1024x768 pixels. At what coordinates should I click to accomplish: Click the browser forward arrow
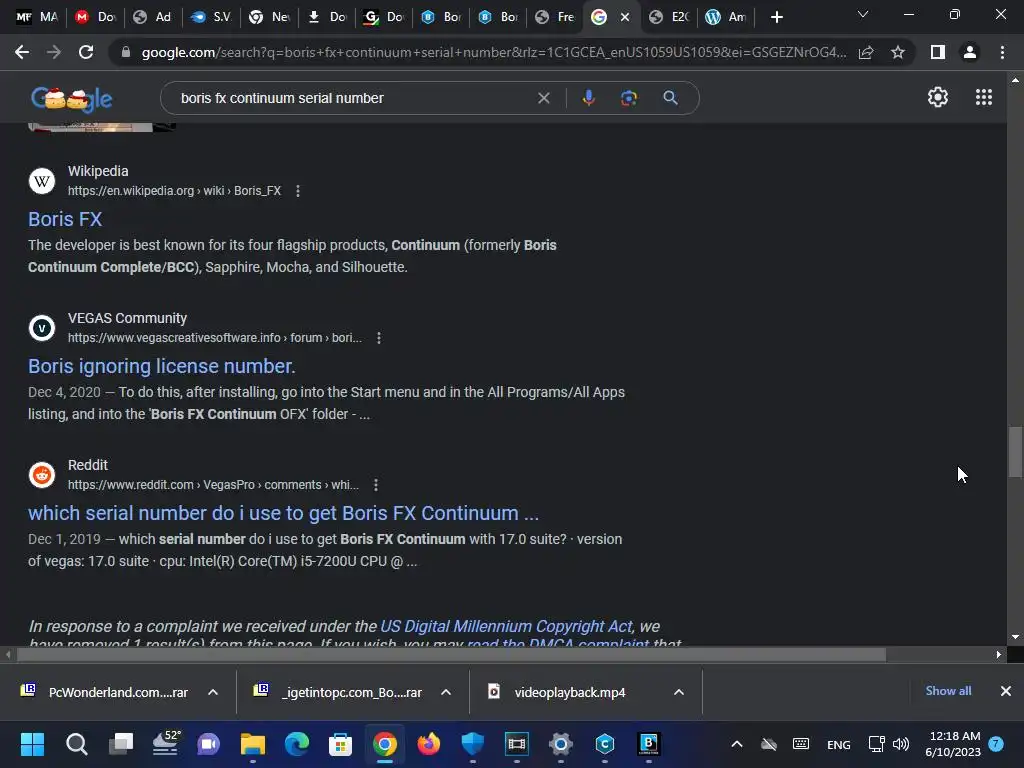click(x=54, y=52)
